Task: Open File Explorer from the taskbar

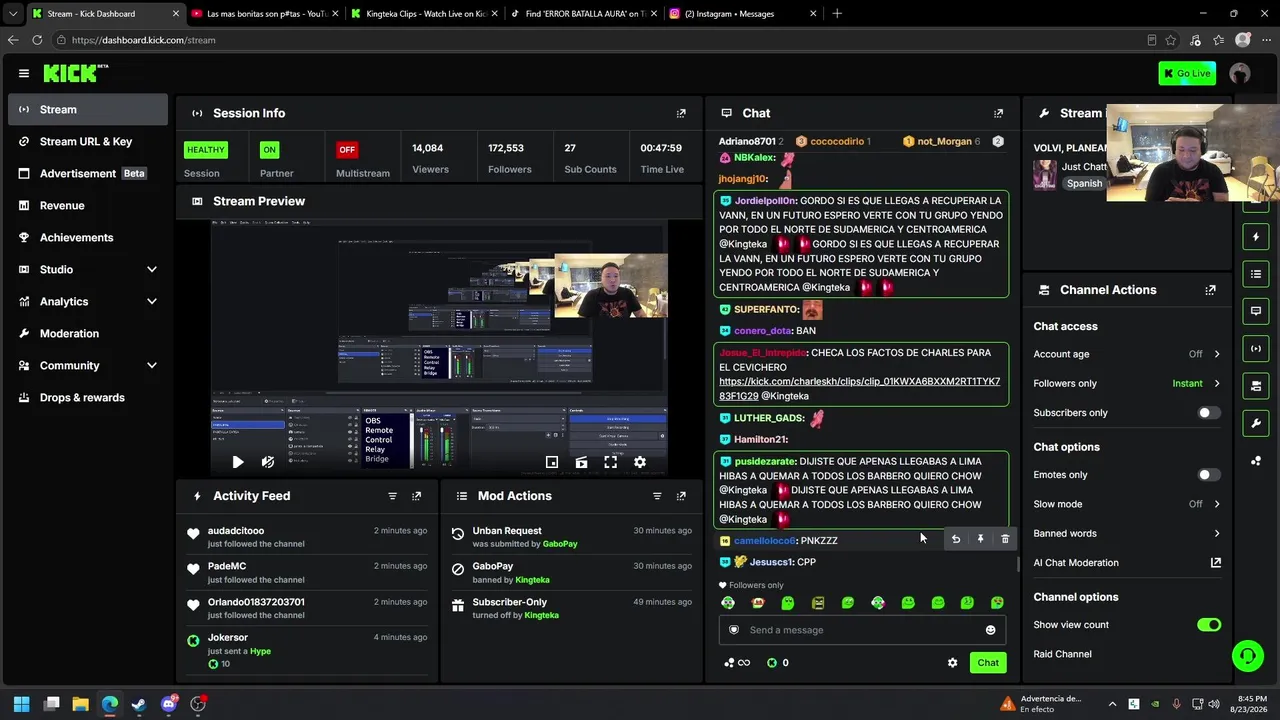Action: coord(81,704)
